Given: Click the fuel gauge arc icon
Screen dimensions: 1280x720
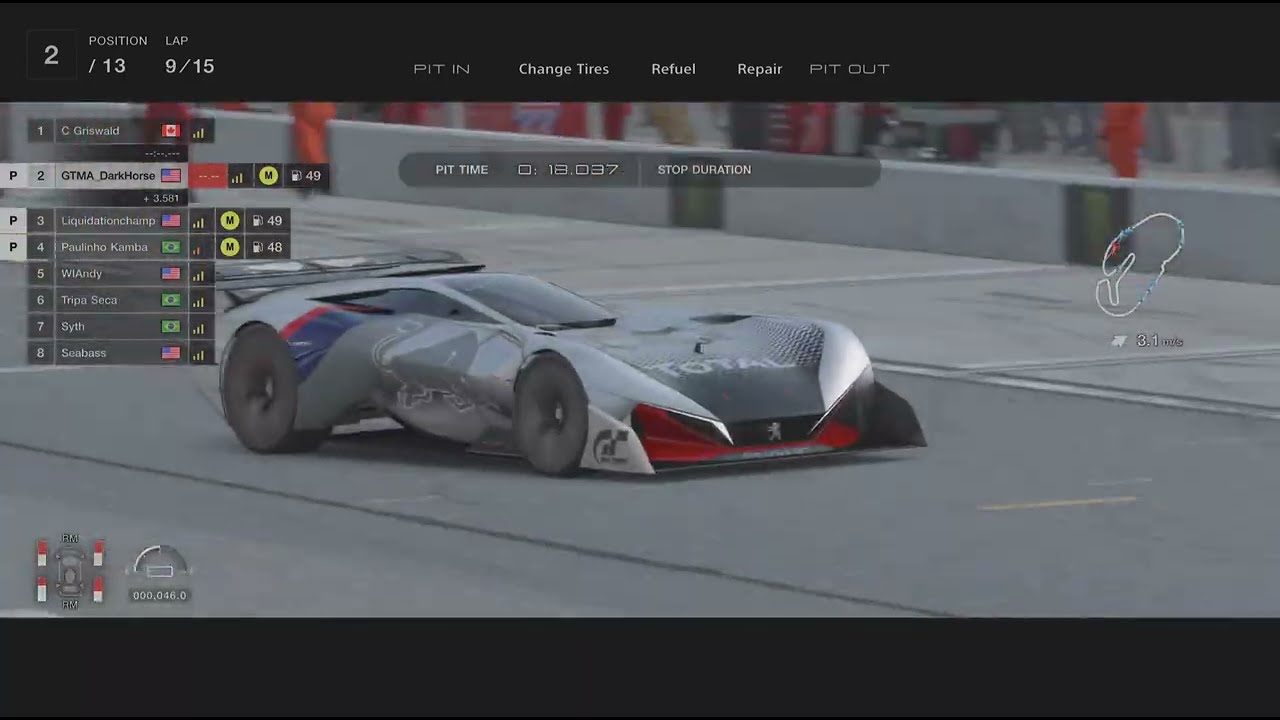Looking at the screenshot, I should [160, 562].
